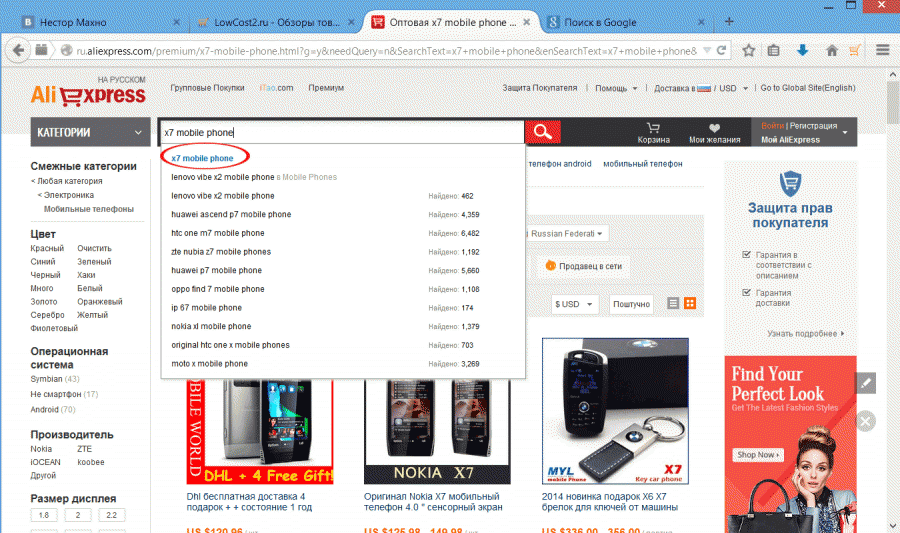Open the browser hamburger menu

883,50
